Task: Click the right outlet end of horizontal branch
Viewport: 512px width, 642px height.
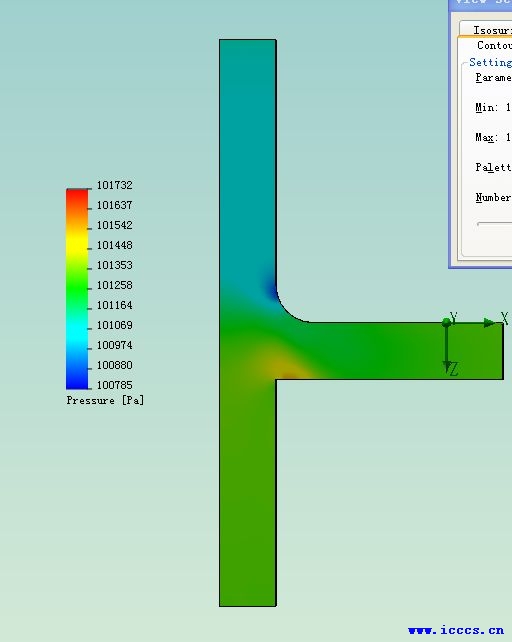Action: click(x=502, y=351)
